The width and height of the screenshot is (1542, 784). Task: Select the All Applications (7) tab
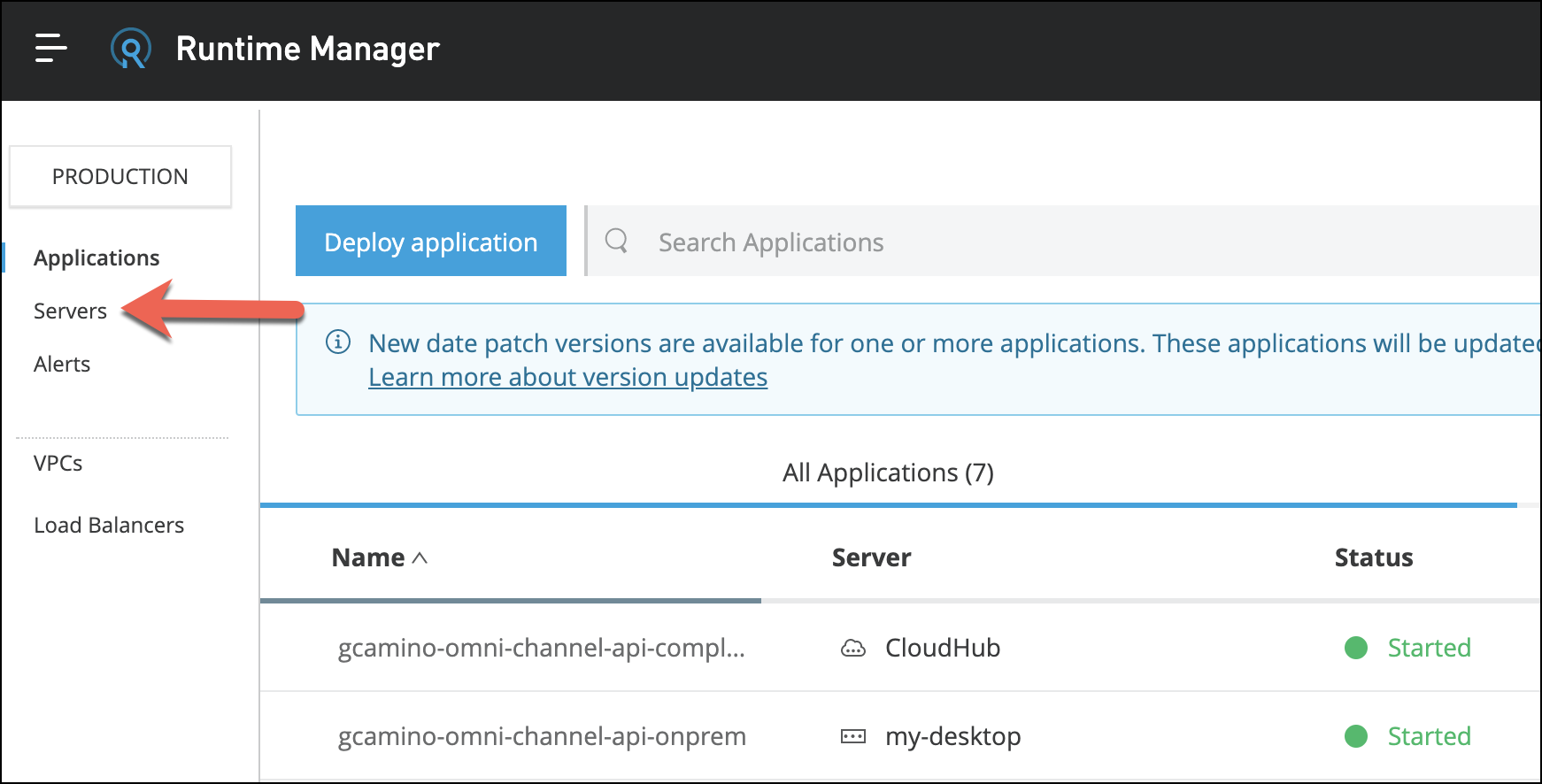pyautogui.click(x=888, y=473)
